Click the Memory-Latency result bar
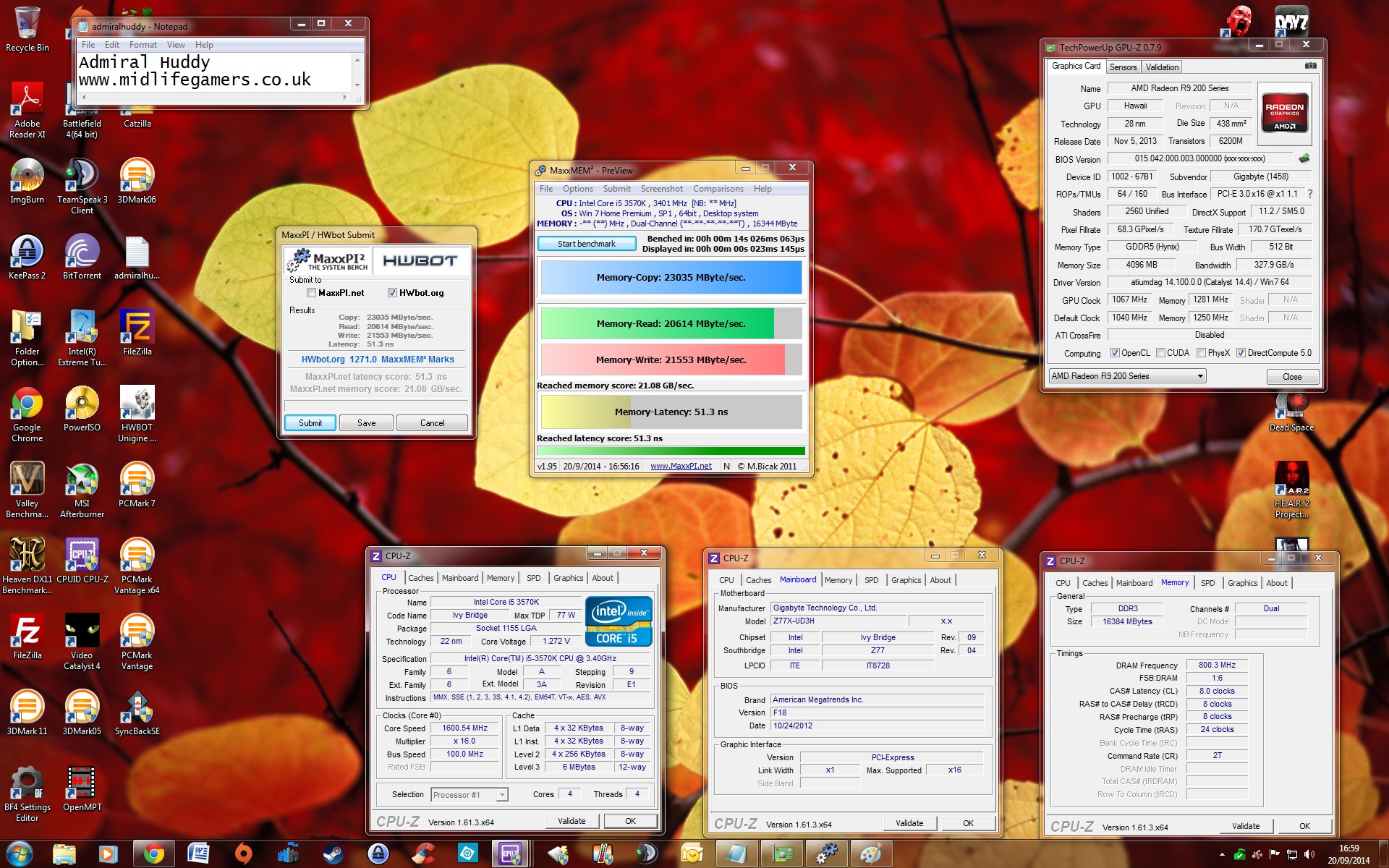 (x=671, y=412)
